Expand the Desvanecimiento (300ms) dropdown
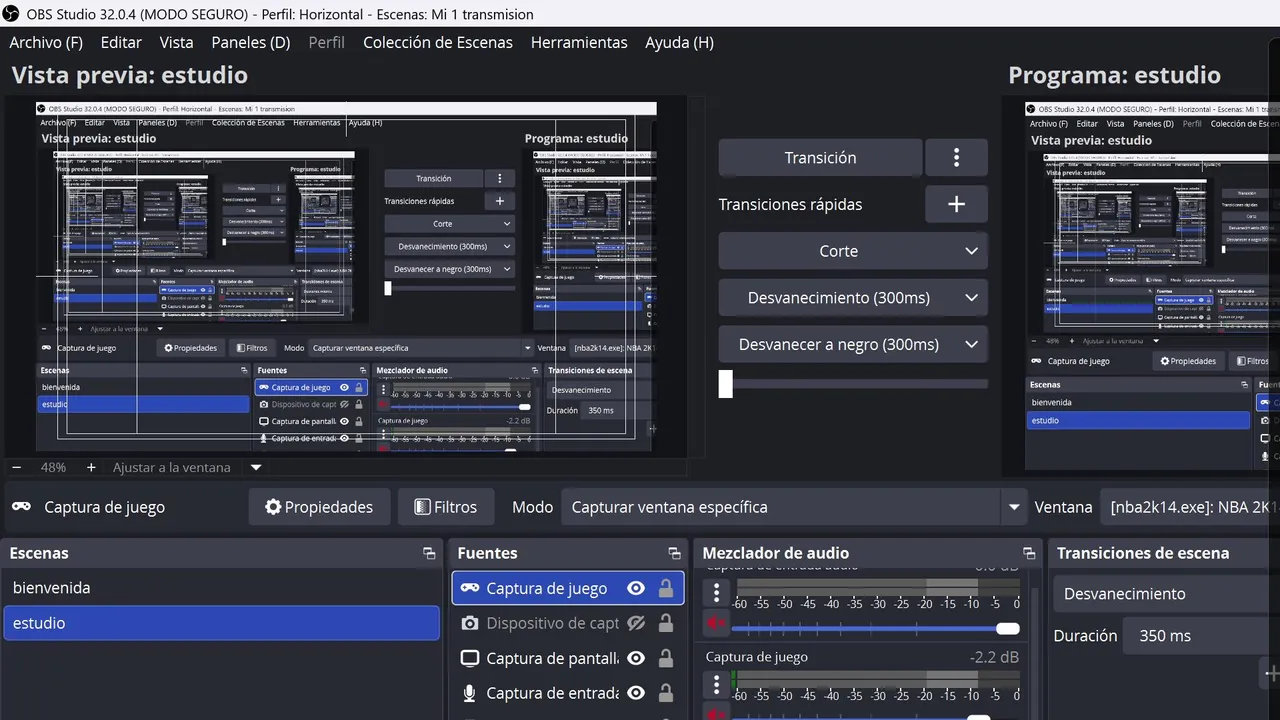This screenshot has height=720, width=1280. tap(853, 297)
